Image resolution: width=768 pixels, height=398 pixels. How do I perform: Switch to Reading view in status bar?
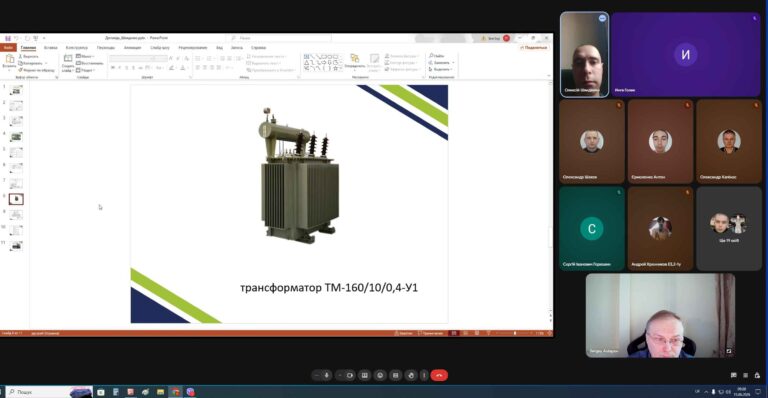coord(477,333)
